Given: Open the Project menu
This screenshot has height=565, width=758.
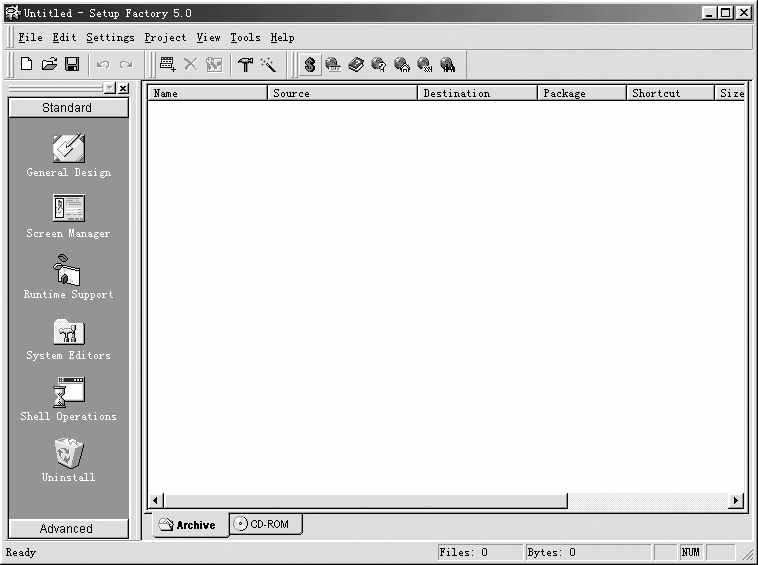Looking at the screenshot, I should click(x=165, y=38).
